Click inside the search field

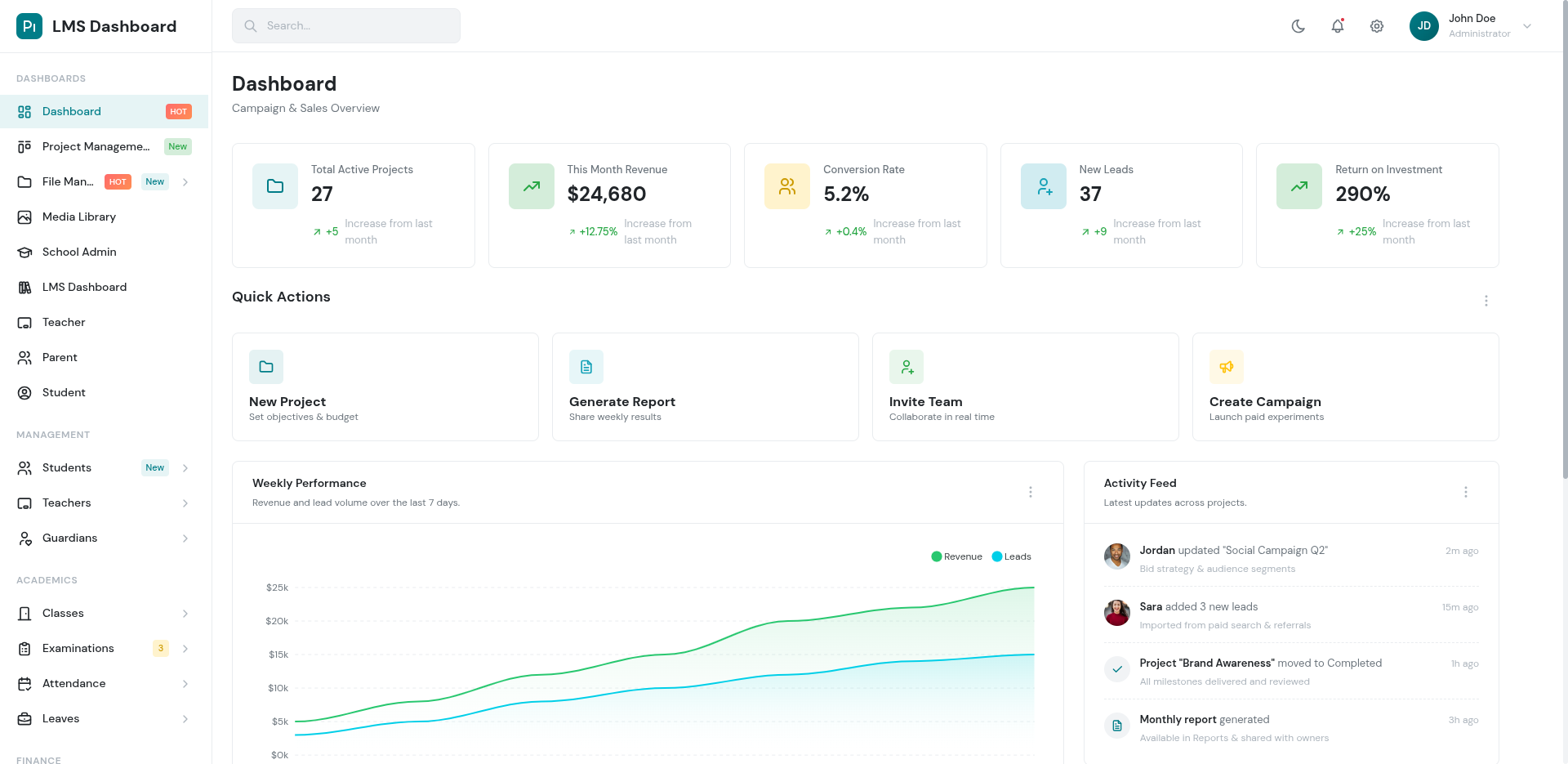[345, 25]
